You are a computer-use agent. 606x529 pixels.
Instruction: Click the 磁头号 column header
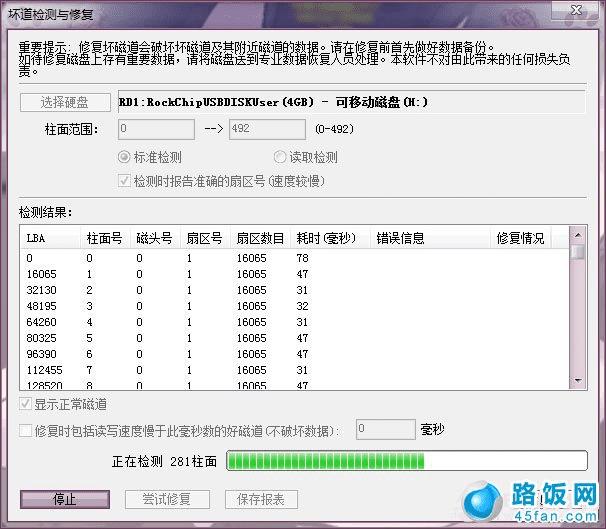155,238
